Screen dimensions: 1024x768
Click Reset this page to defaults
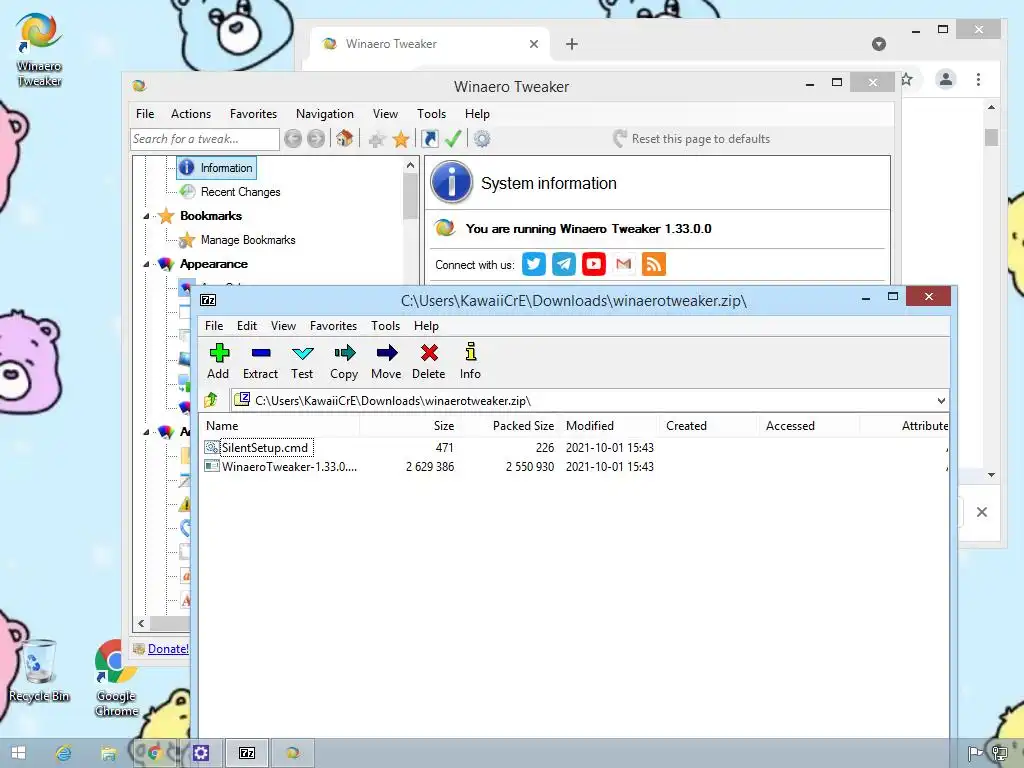692,138
